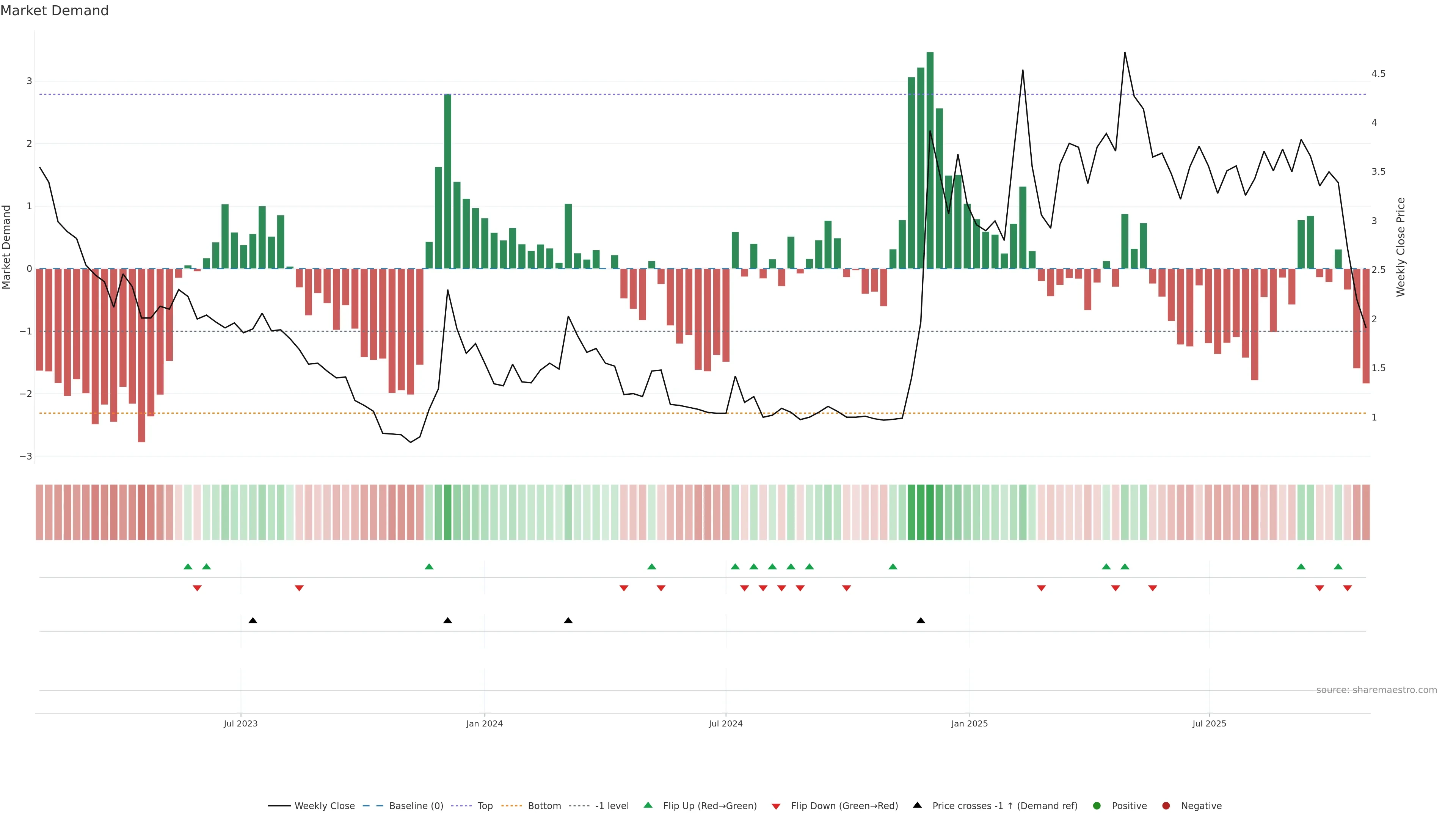Screen dimensions: 1456x819
Task: Click last black price-cross triangle marker
Action: point(921,621)
